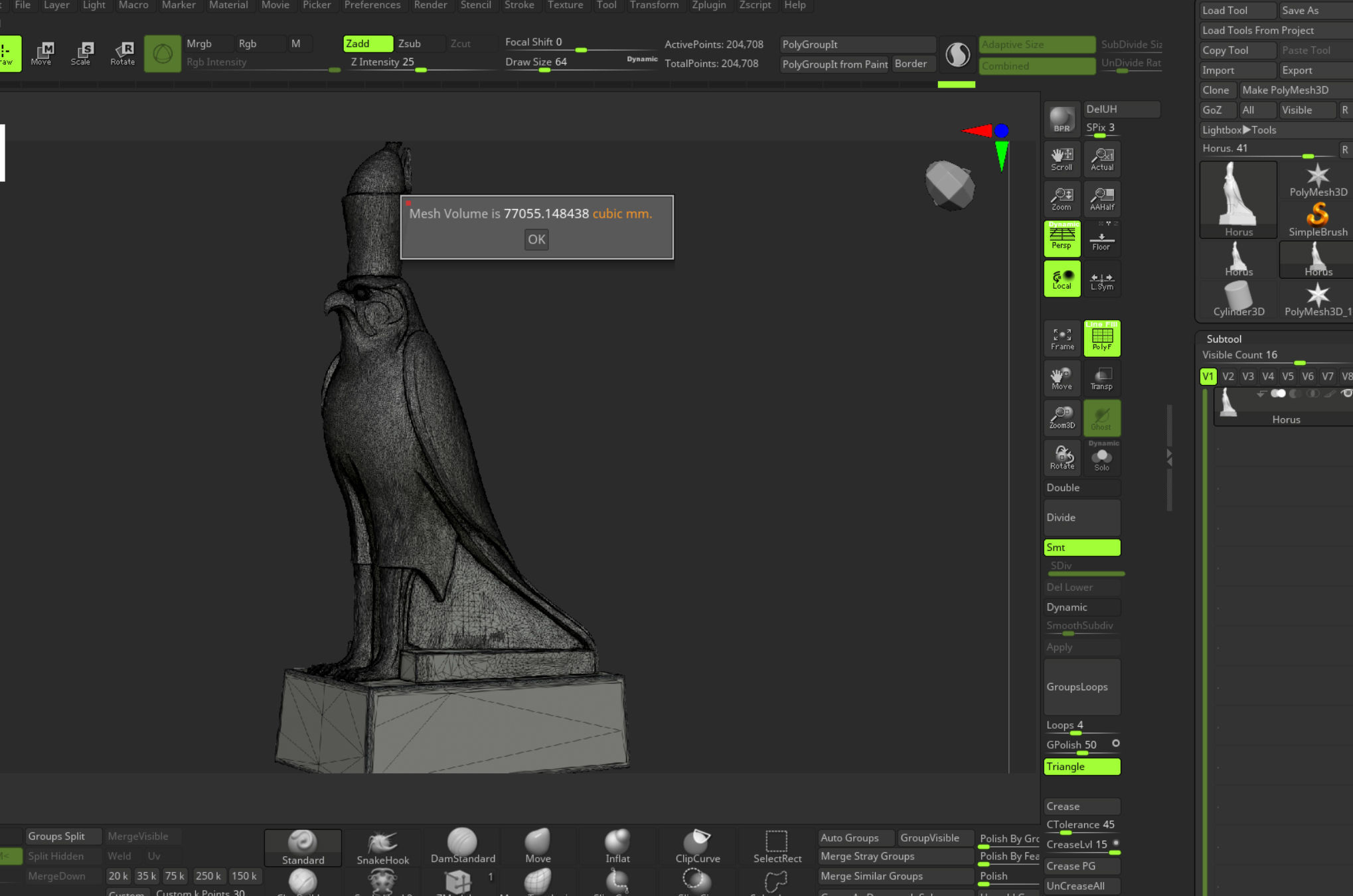Click the L.Sym icon

[x=1102, y=279]
